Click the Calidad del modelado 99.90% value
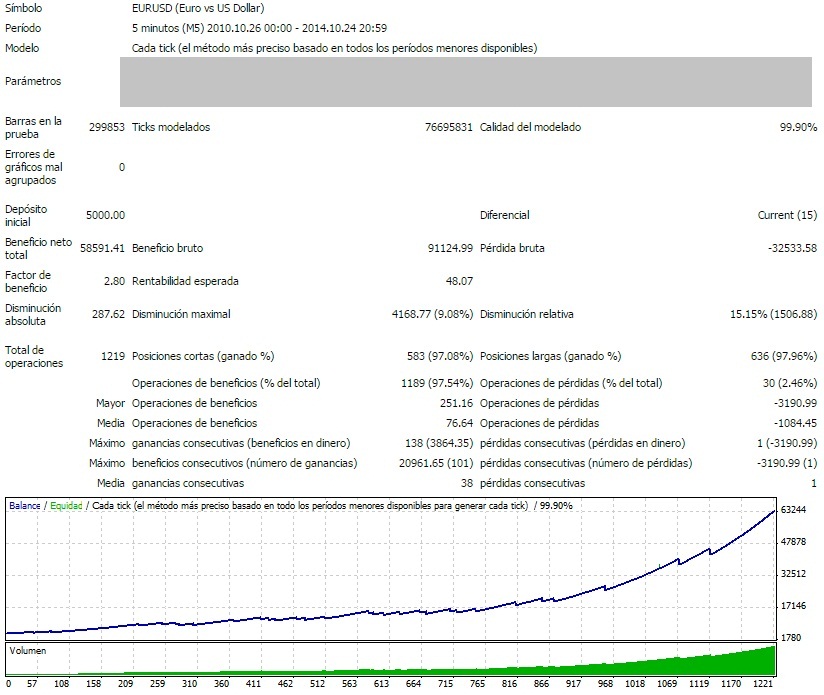Screen dimensions: 824x695 point(798,127)
